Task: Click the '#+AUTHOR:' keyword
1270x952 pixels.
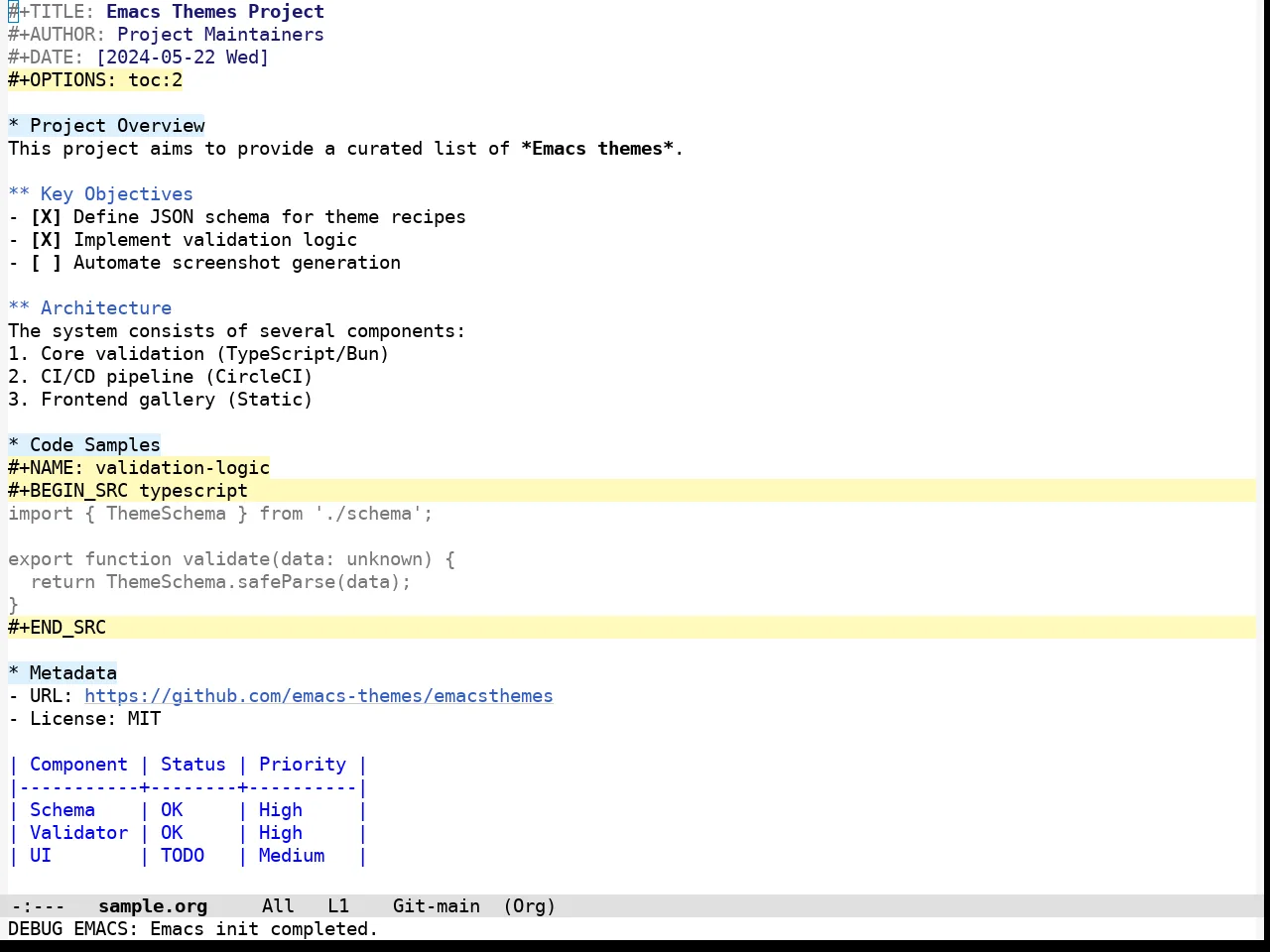Action: 57,35
